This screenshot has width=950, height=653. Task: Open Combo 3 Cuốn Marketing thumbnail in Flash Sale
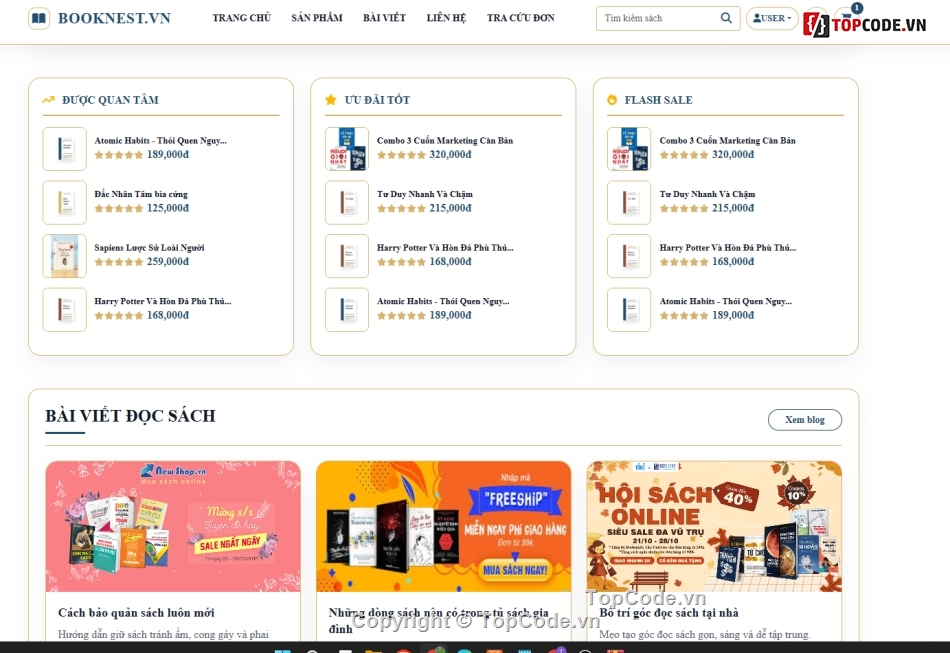pos(629,149)
